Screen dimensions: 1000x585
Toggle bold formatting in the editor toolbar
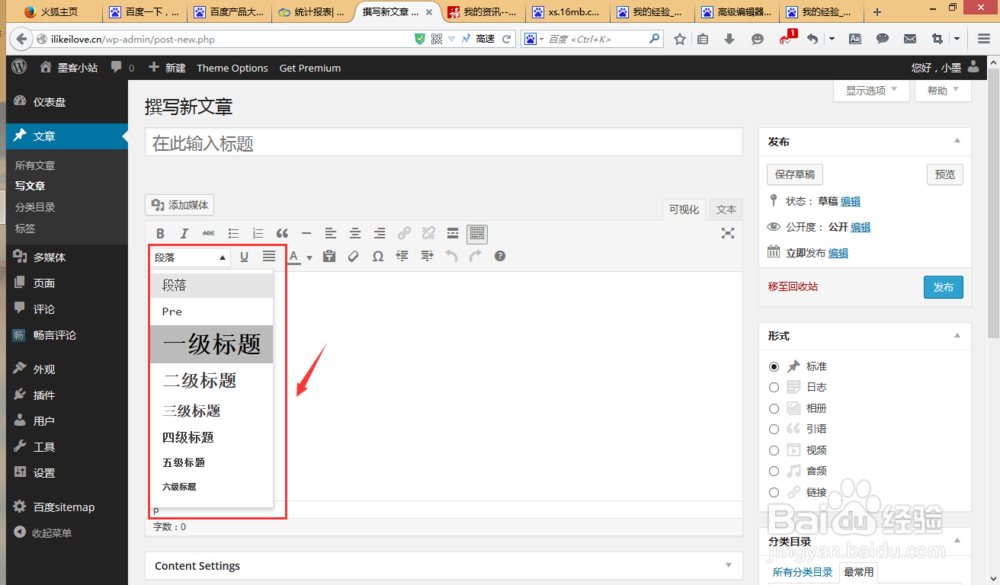(160, 233)
